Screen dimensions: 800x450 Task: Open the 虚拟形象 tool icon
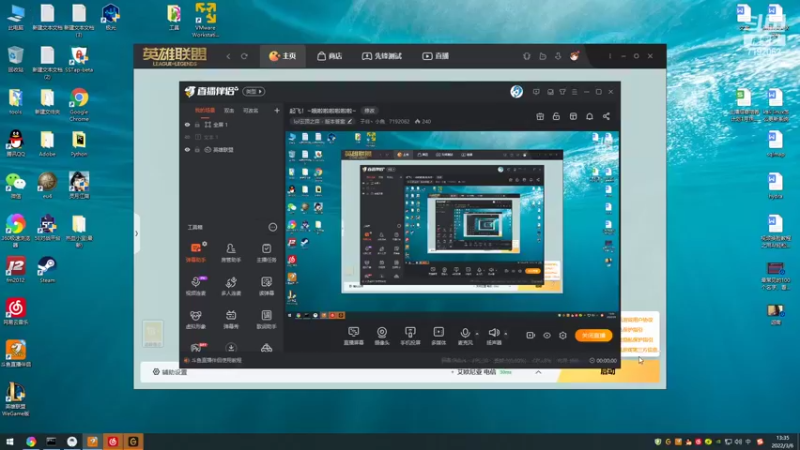click(195, 319)
